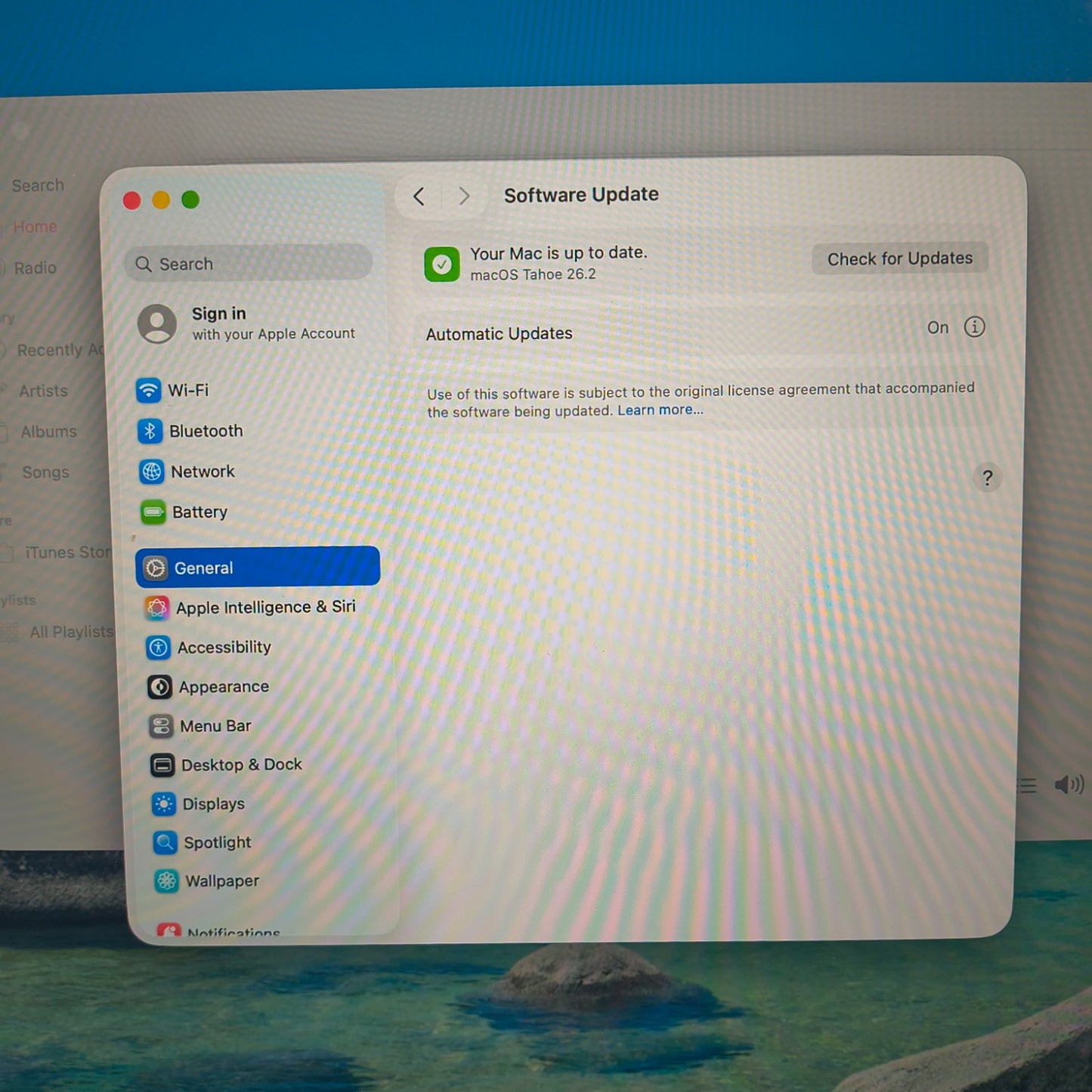Select Accessibility in sidebar
1092x1092 pixels.
point(223,648)
